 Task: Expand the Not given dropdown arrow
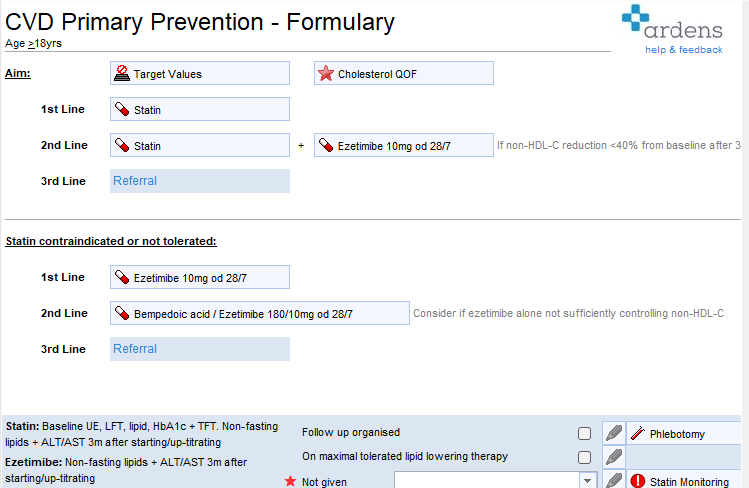(587, 481)
